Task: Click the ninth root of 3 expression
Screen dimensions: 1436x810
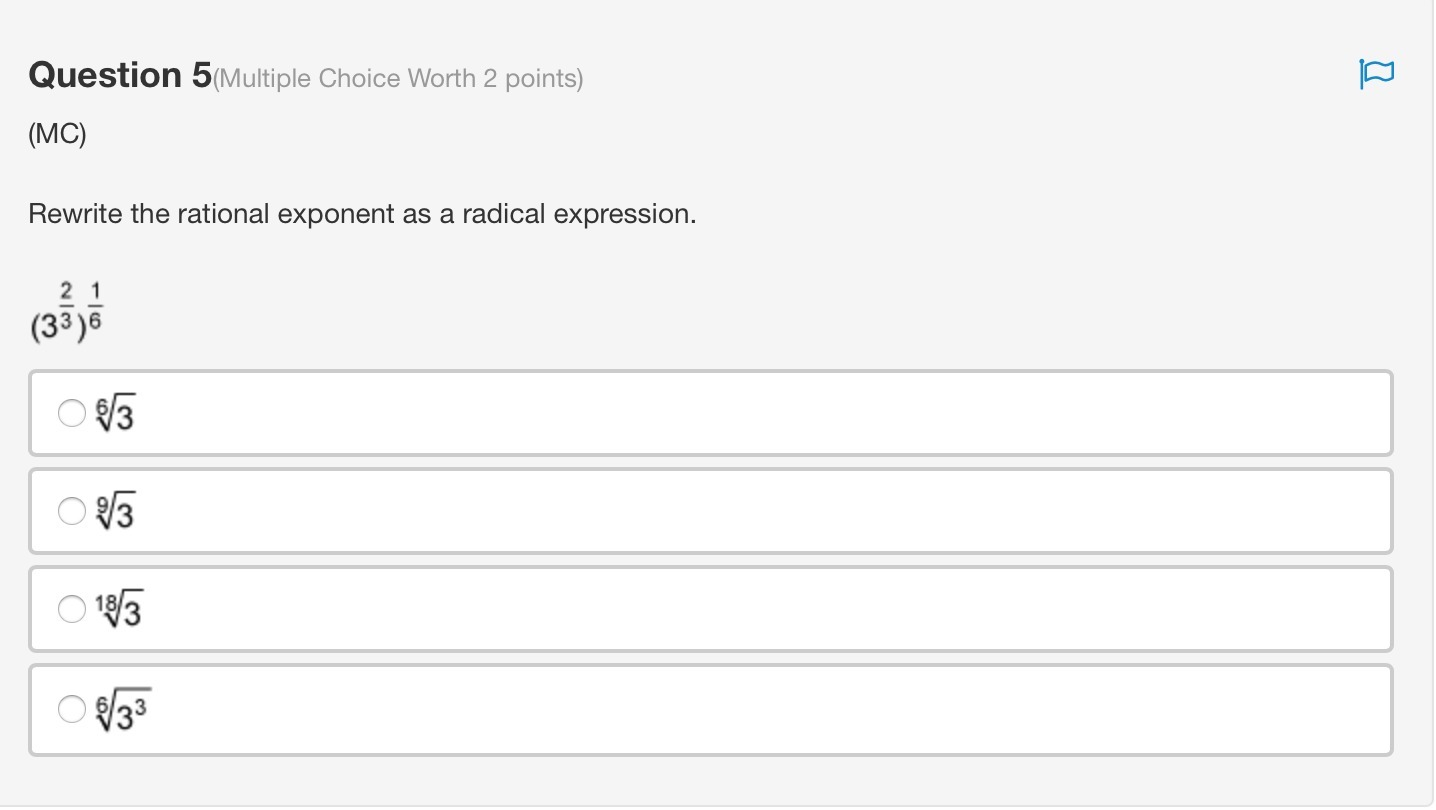Action: [115, 512]
